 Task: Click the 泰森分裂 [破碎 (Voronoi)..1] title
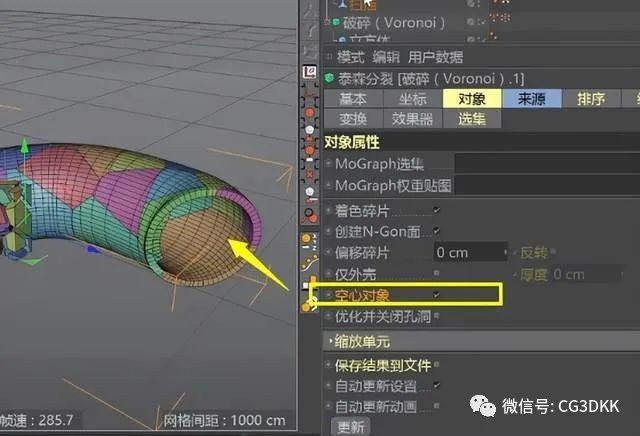point(430,78)
